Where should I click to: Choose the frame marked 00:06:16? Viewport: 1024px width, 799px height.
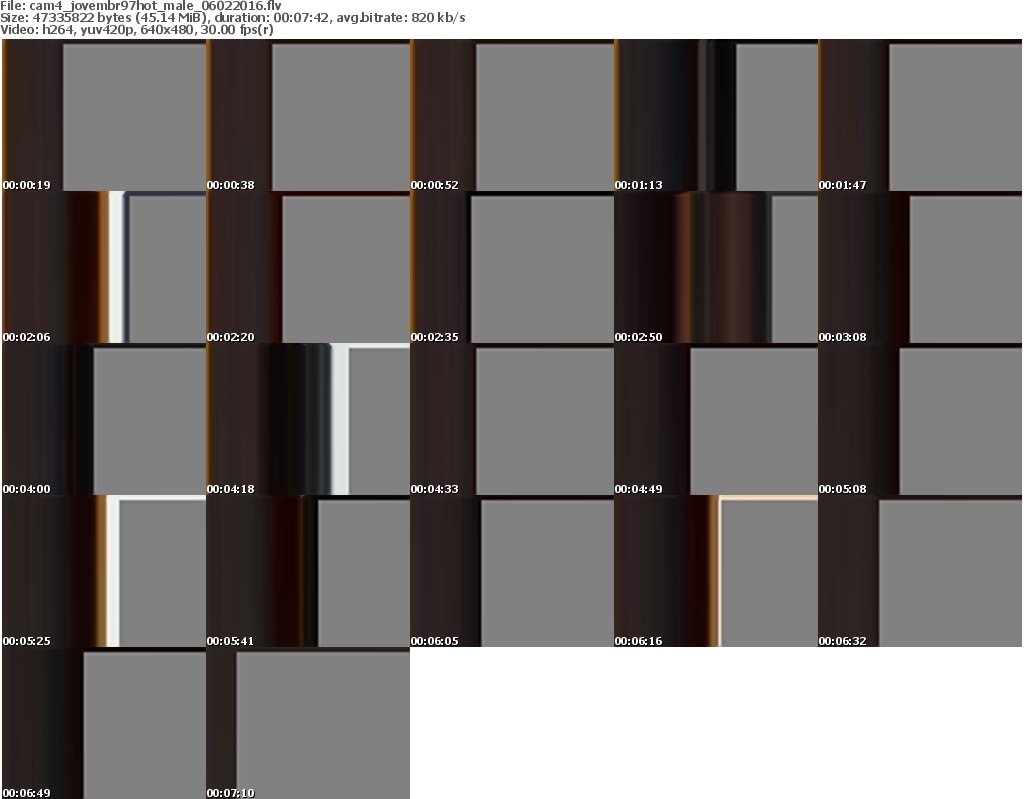[x=716, y=571]
